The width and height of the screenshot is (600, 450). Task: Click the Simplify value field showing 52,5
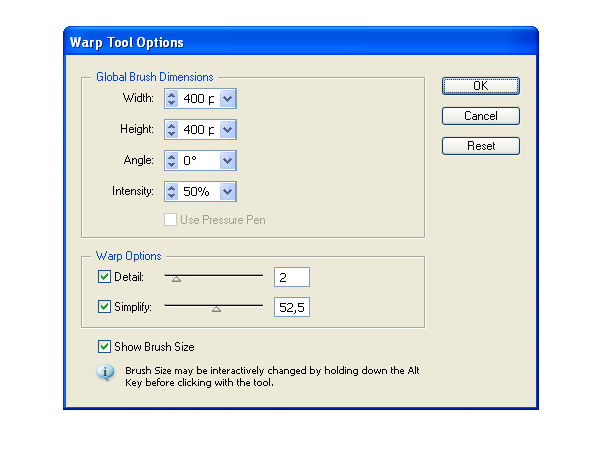coord(292,307)
